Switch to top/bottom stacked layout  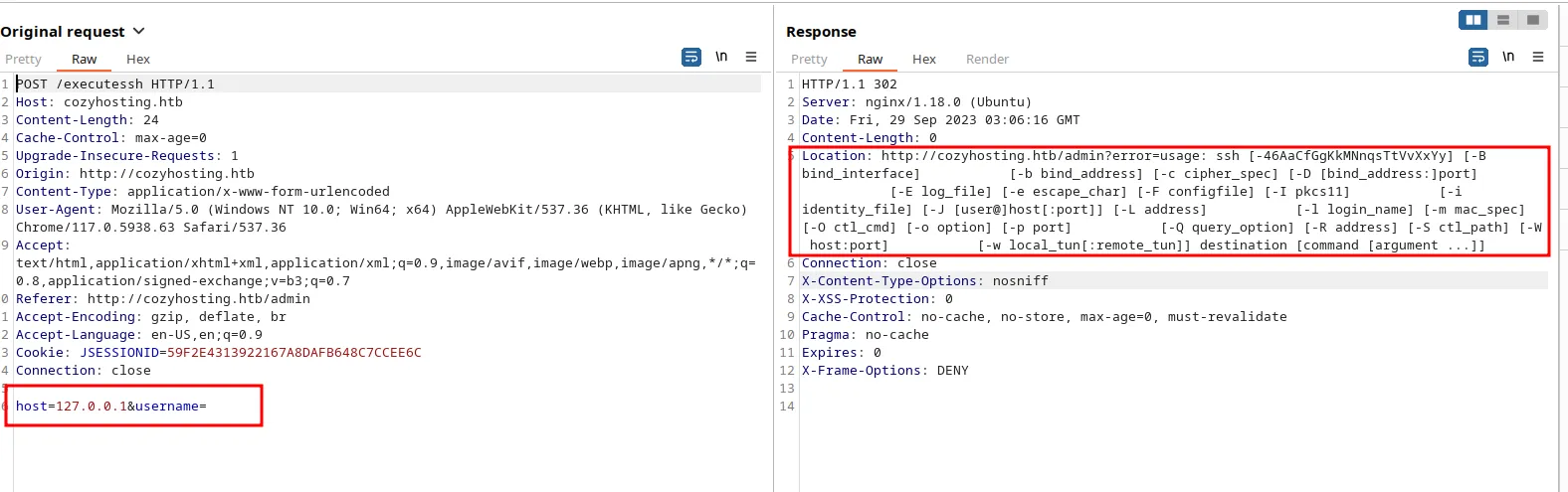[x=1503, y=20]
